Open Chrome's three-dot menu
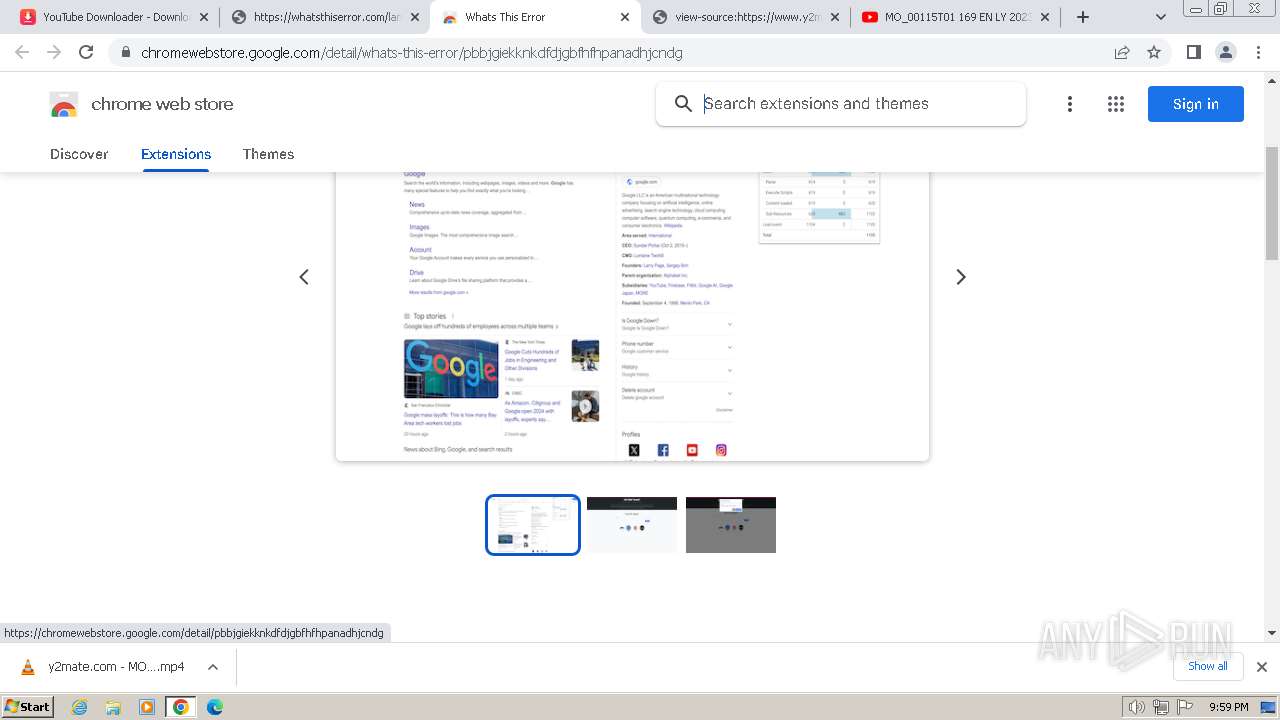The image size is (1280, 720). [x=1258, y=52]
